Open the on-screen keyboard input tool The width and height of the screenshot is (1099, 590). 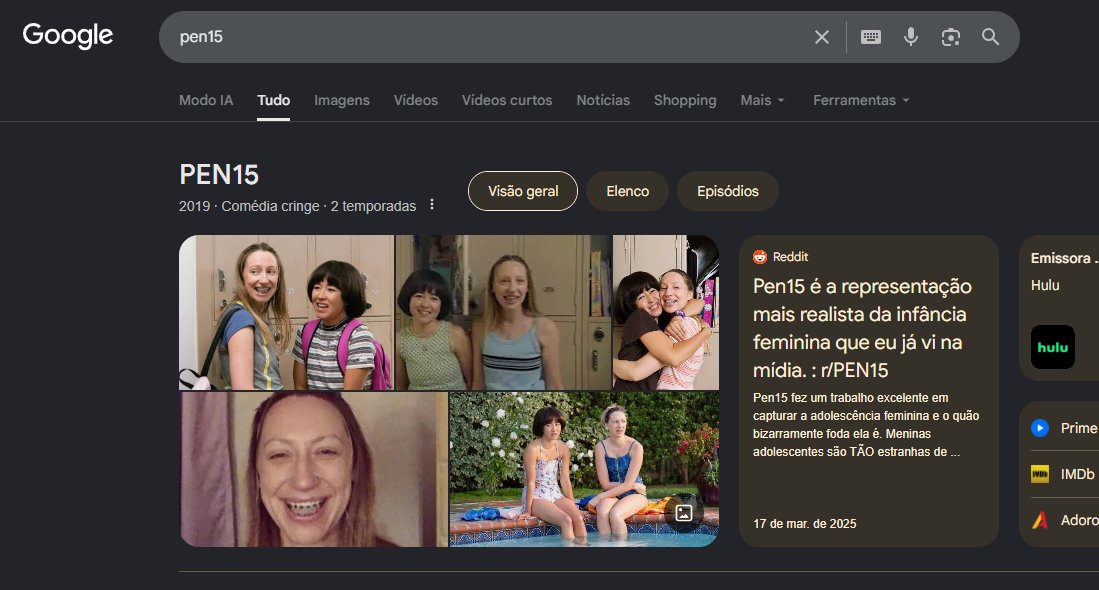pos(871,37)
